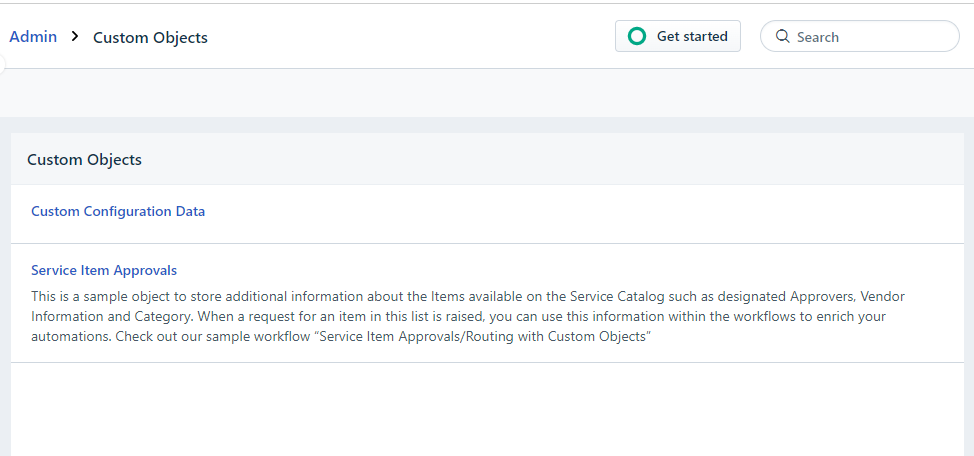Click the "Search" placeholder text
The width and height of the screenshot is (974, 456).
817,37
